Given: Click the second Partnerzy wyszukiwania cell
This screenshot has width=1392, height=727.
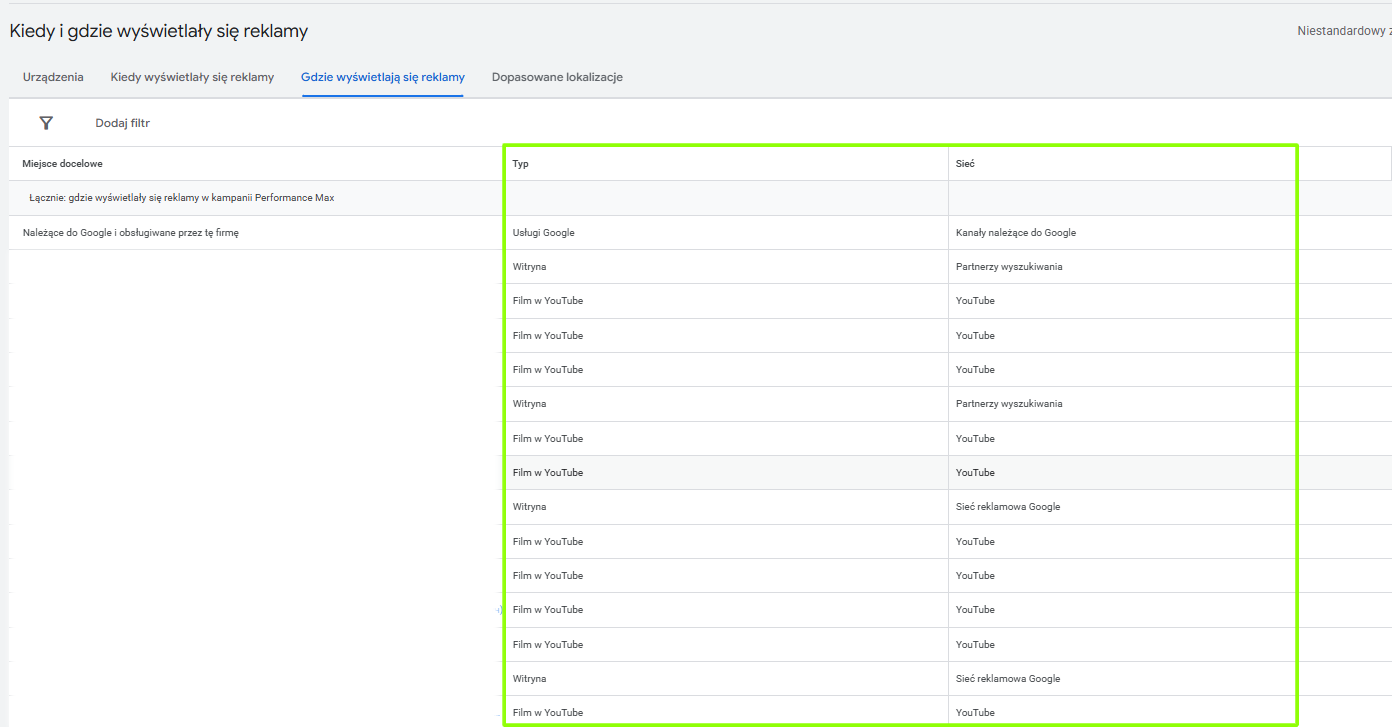Looking at the screenshot, I should click(x=1008, y=404).
